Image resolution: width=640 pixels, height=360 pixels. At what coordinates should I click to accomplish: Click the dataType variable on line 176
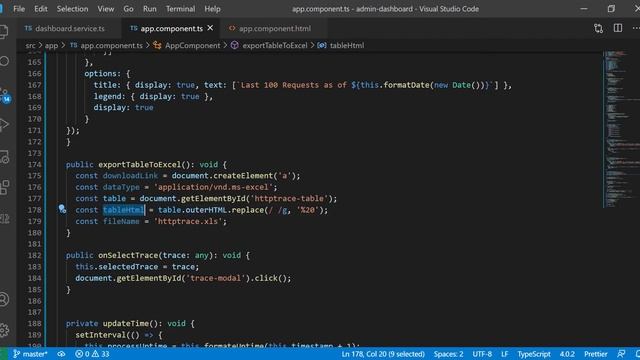(121, 187)
